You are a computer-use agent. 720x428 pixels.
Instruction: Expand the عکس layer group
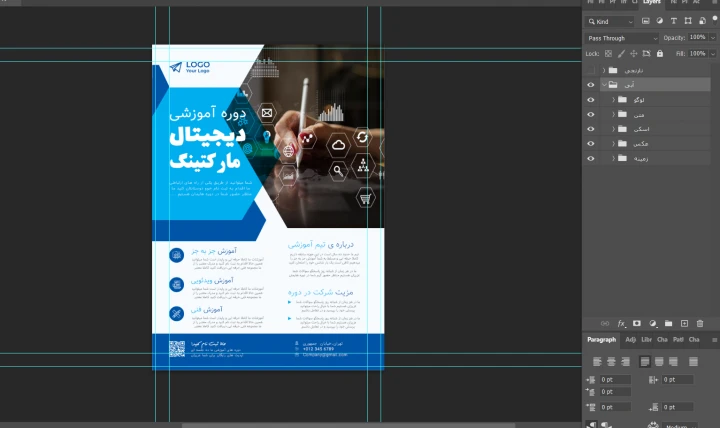(613, 144)
